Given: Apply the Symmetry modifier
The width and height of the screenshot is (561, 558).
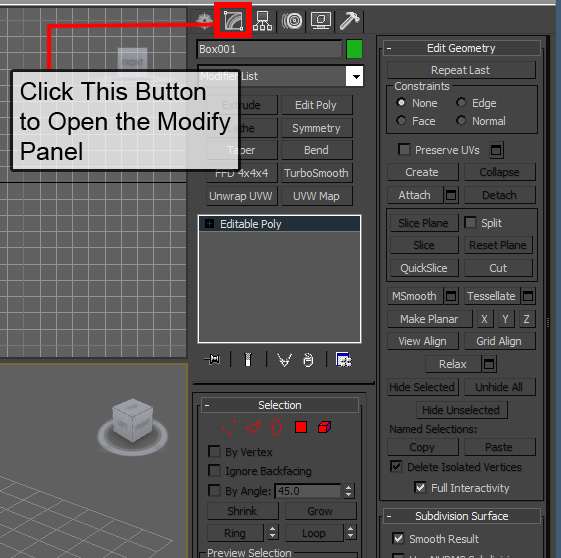Looking at the screenshot, I should 316,128.
